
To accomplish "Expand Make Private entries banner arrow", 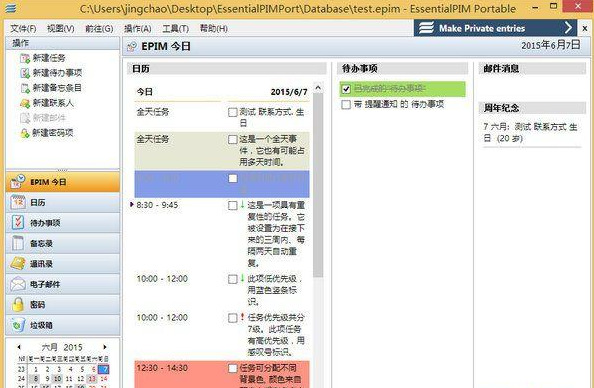I will [x=568, y=28].
